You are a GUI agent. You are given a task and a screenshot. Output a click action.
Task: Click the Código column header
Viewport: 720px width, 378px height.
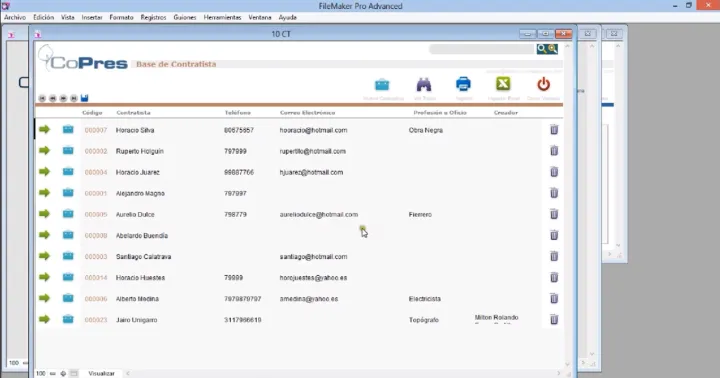pos(92,113)
